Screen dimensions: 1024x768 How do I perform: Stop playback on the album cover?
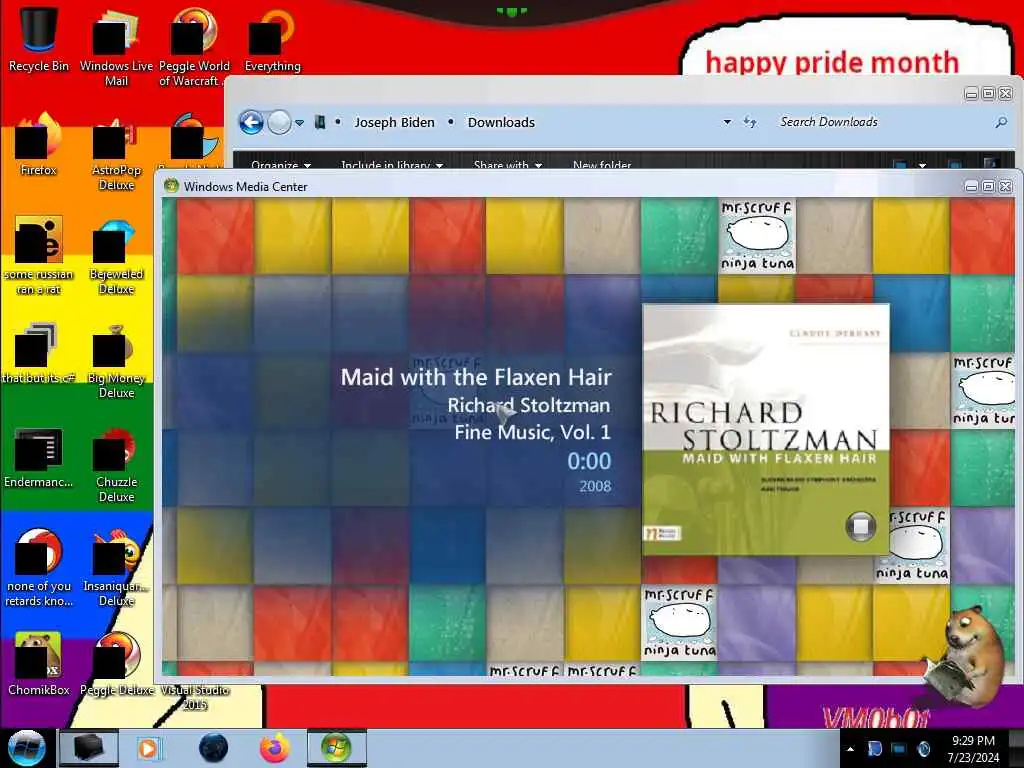(861, 526)
